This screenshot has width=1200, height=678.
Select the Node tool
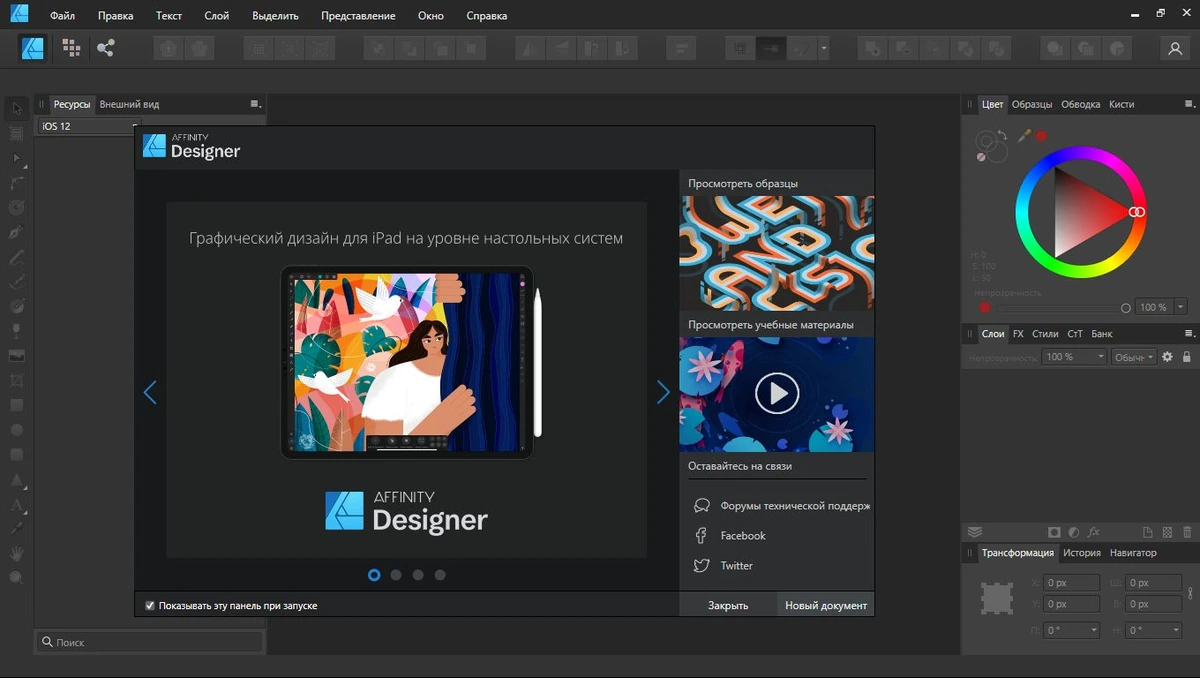click(x=16, y=158)
